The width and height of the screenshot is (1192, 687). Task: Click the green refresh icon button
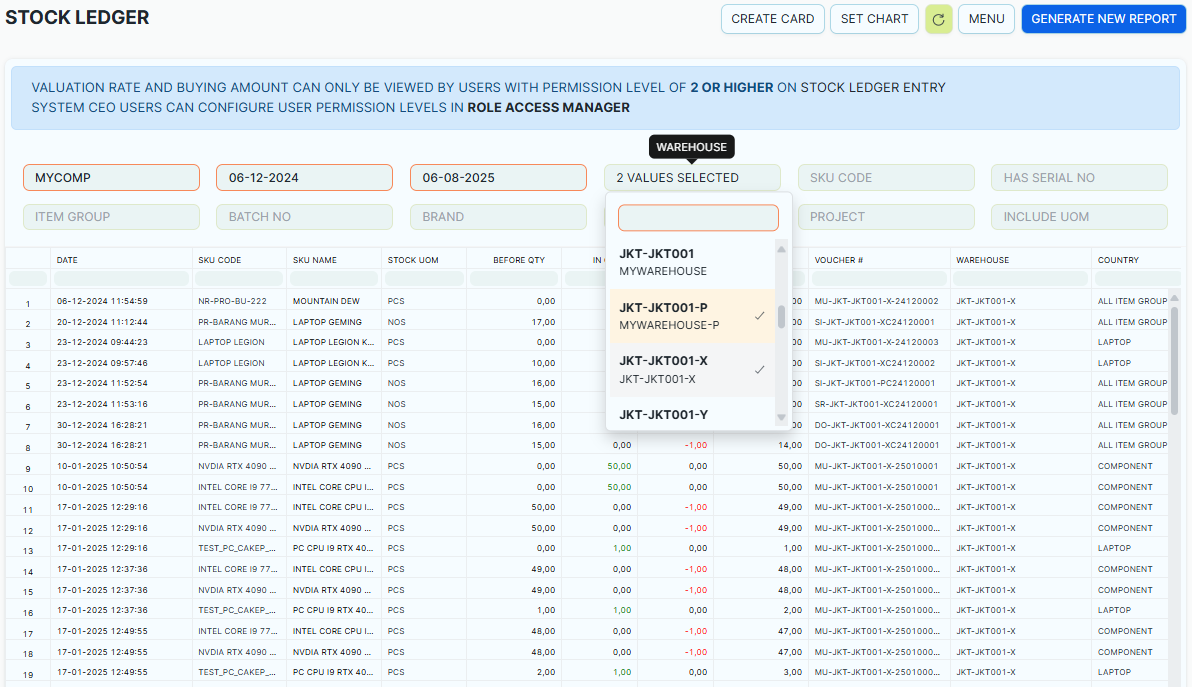[x=938, y=19]
